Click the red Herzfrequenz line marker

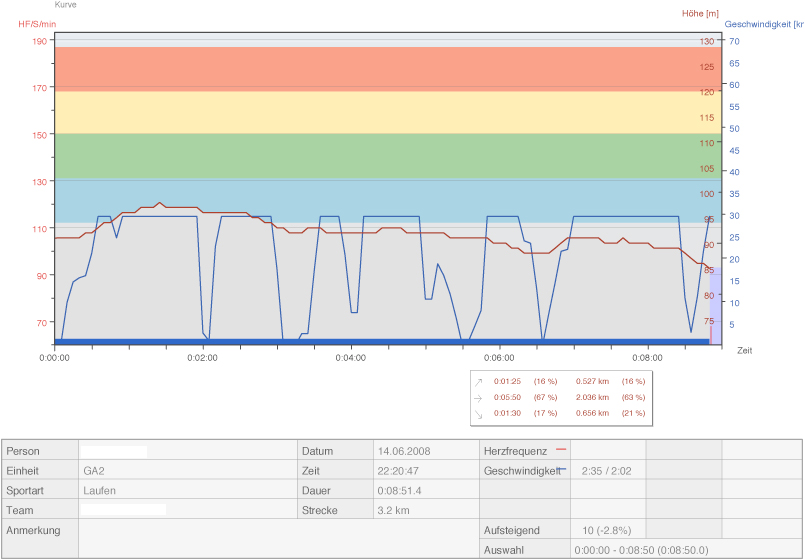point(560,451)
